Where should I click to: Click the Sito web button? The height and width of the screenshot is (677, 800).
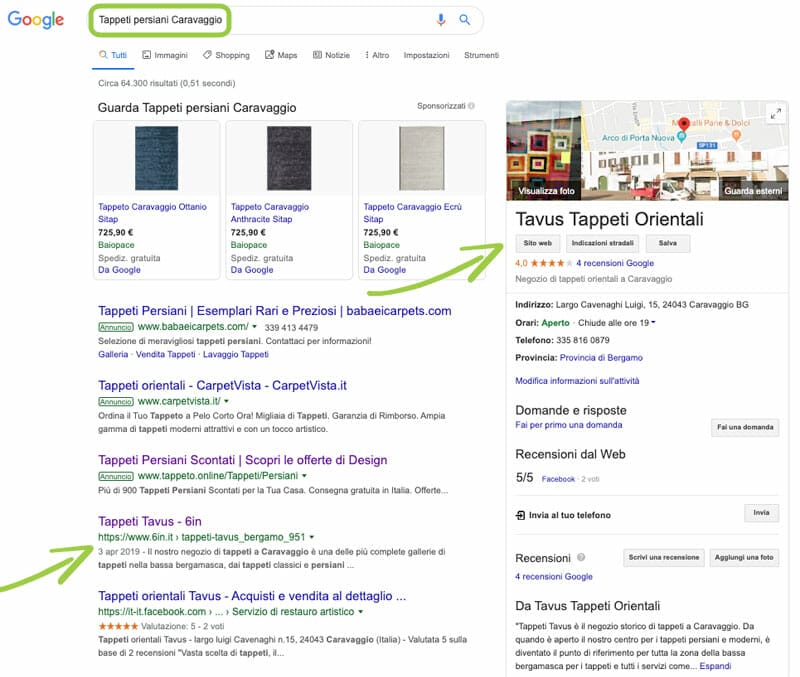[x=538, y=243]
